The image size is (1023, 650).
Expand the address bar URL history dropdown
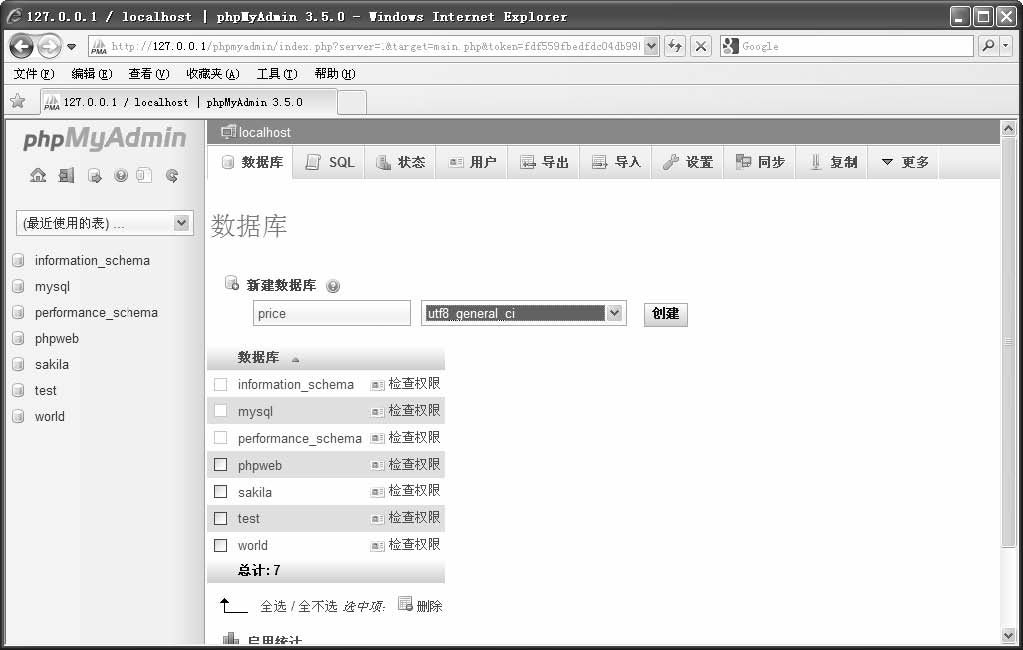[651, 46]
